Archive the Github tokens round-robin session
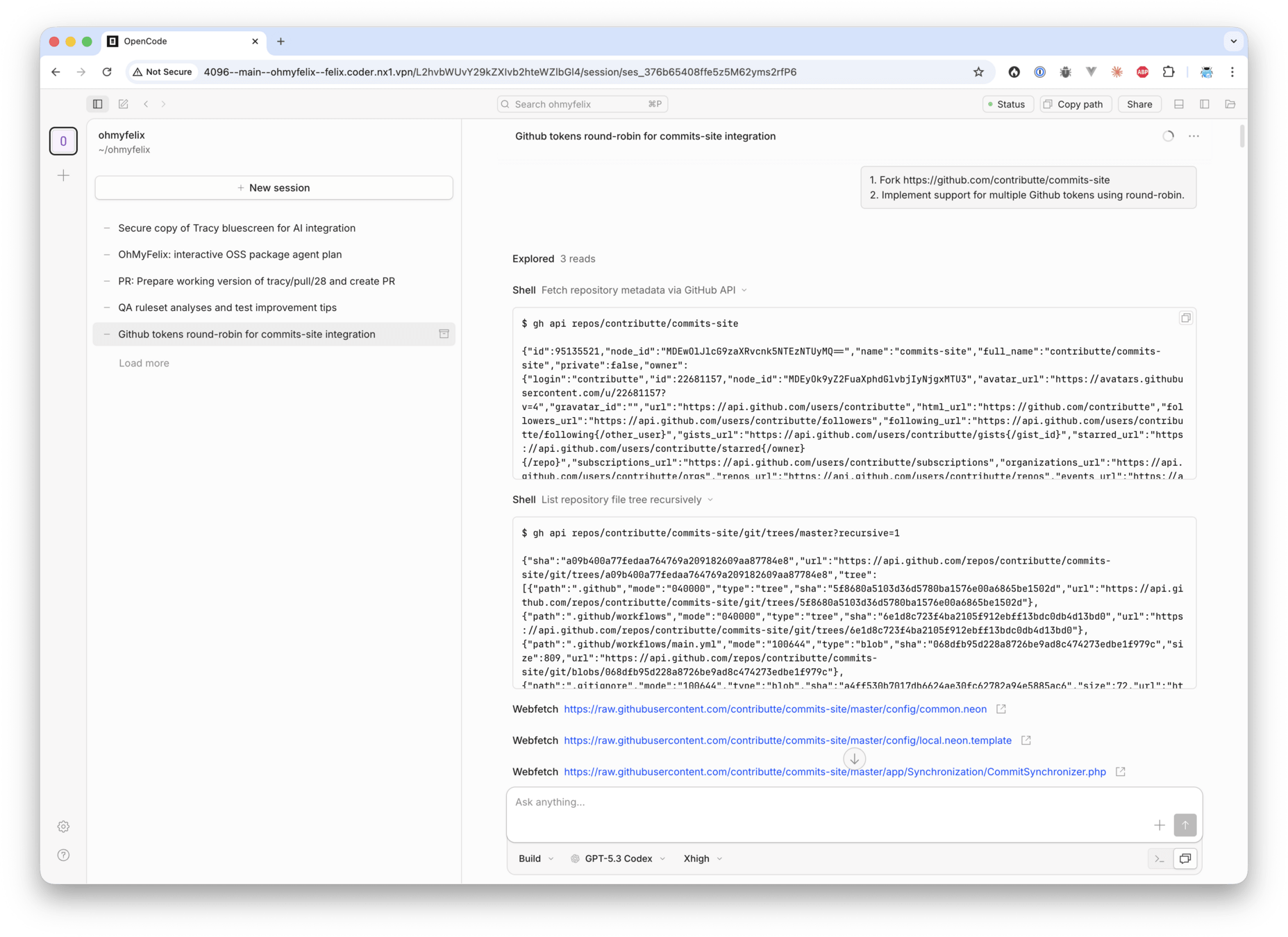 [444, 334]
